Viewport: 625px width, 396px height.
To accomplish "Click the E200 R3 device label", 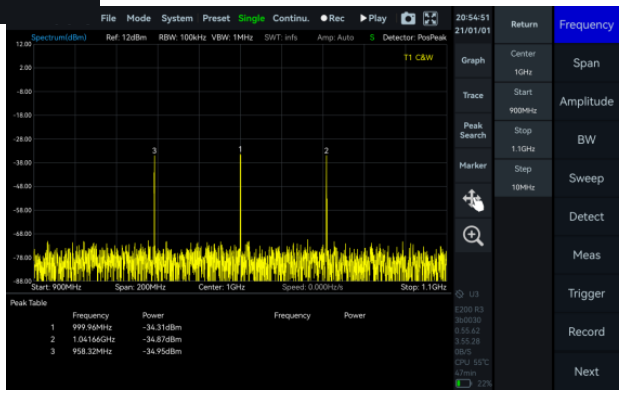I will (x=469, y=309).
